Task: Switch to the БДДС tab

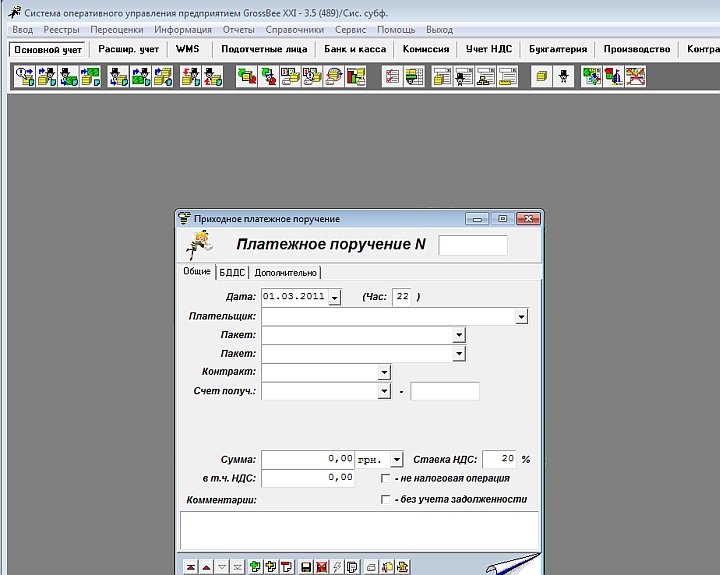Action: click(231, 272)
